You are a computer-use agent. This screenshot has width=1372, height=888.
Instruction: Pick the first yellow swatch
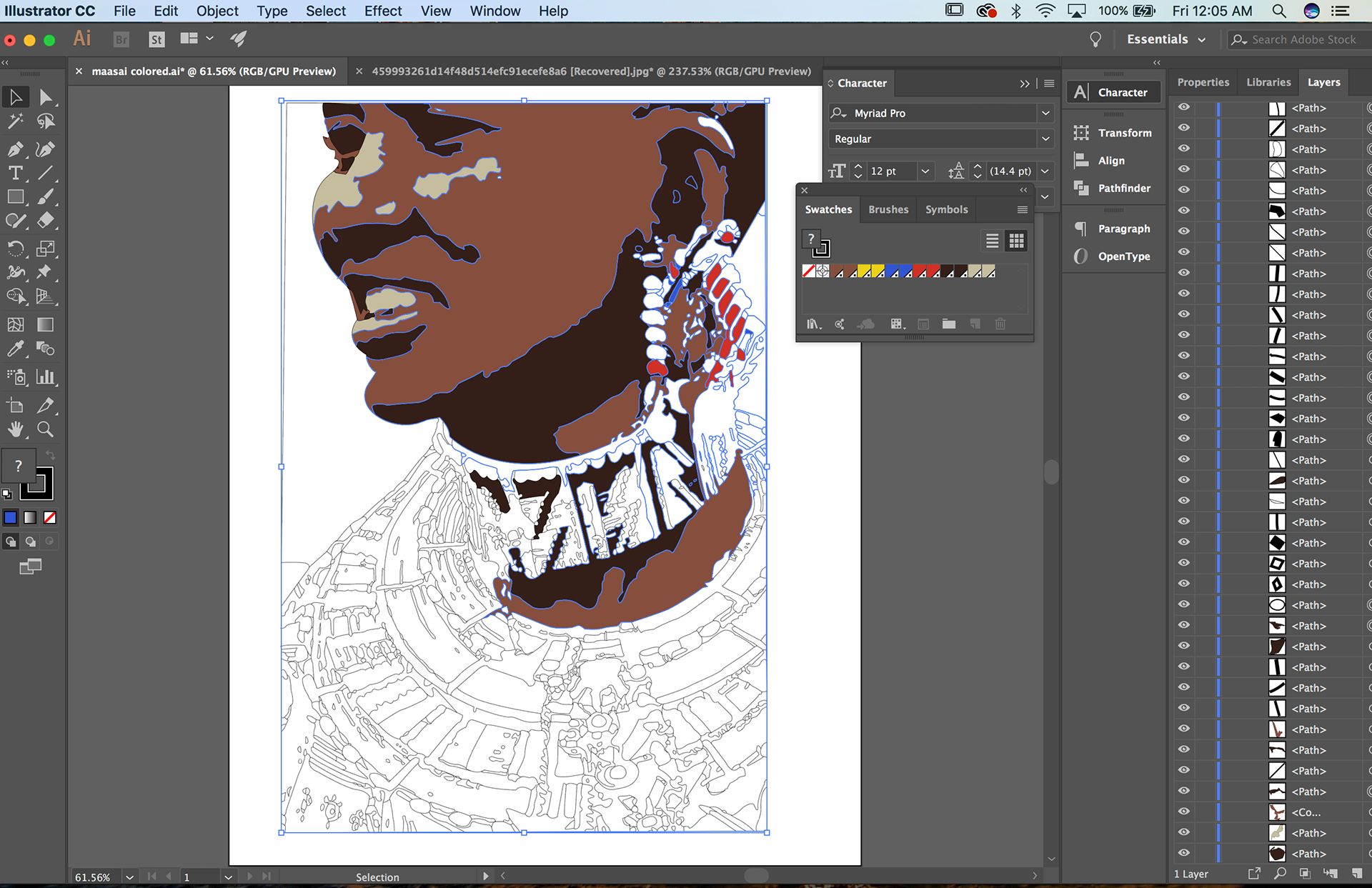coord(864,271)
